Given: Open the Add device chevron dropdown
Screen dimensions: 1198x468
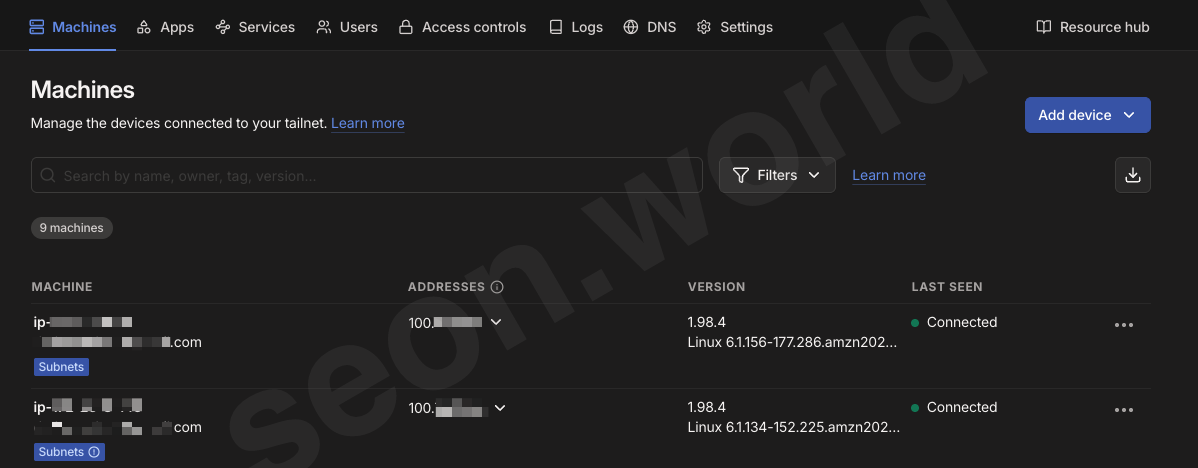Looking at the screenshot, I should [x=1129, y=115].
